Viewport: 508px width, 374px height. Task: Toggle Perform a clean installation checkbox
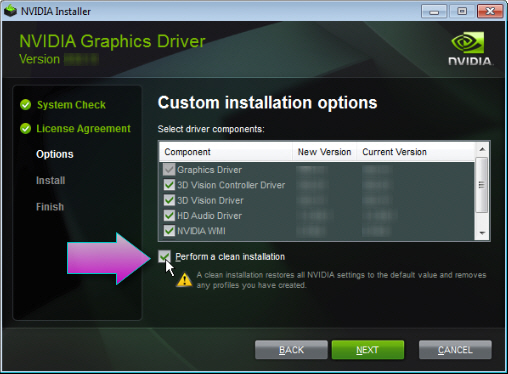(165, 257)
